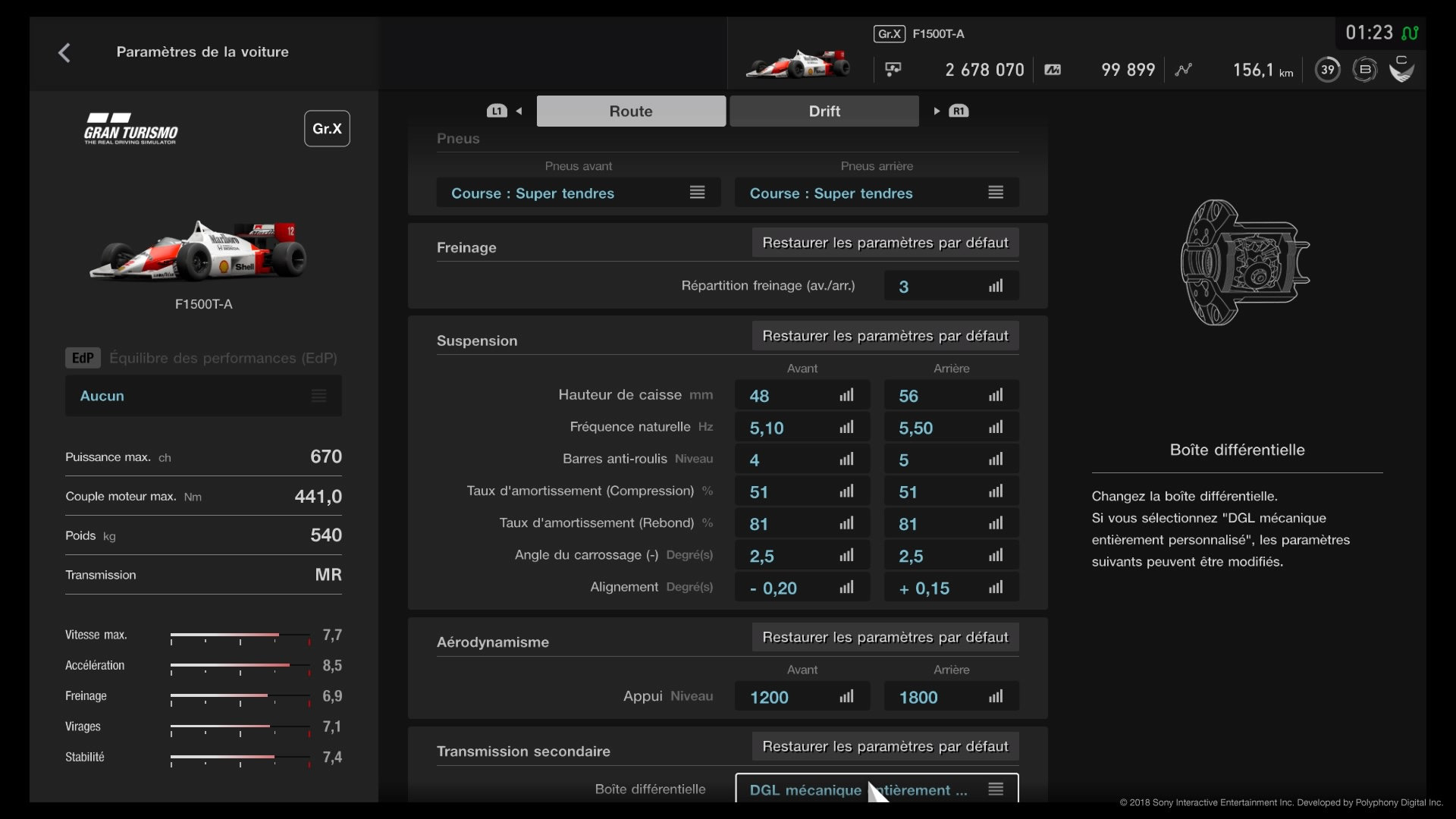Expand the EdP Aucun dropdown
Viewport: 1456px width, 819px height.
pyautogui.click(x=203, y=396)
